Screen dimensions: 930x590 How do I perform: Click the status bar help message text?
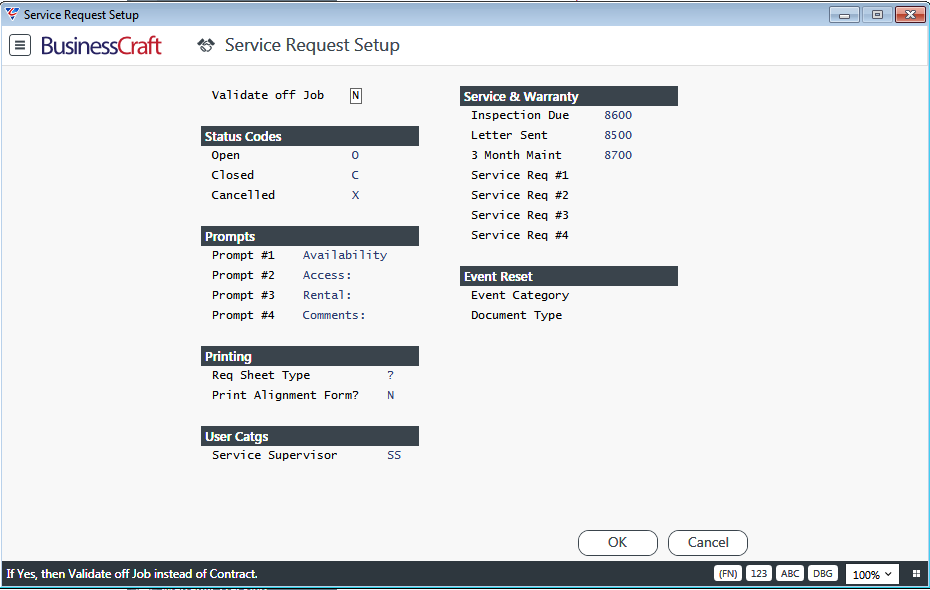point(132,574)
